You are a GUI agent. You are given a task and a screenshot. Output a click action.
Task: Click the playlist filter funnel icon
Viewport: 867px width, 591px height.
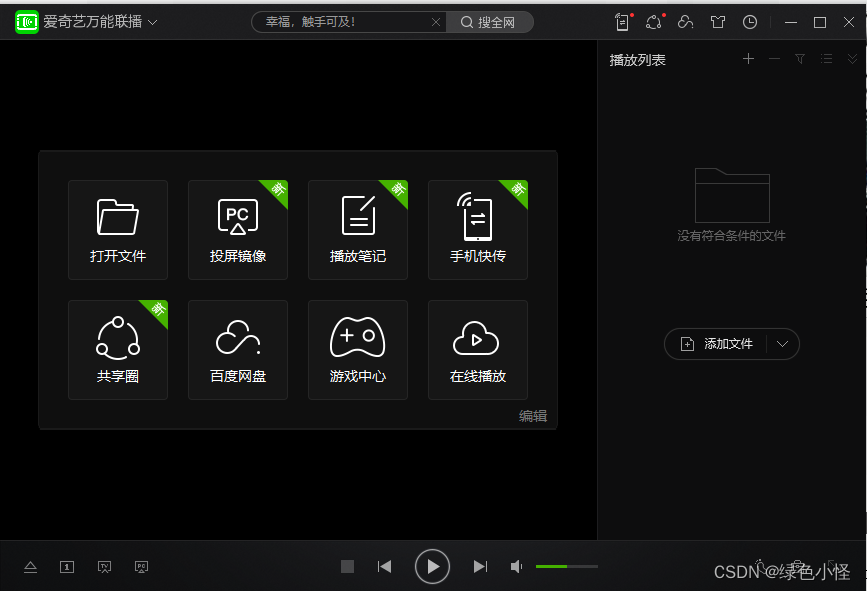(800, 59)
